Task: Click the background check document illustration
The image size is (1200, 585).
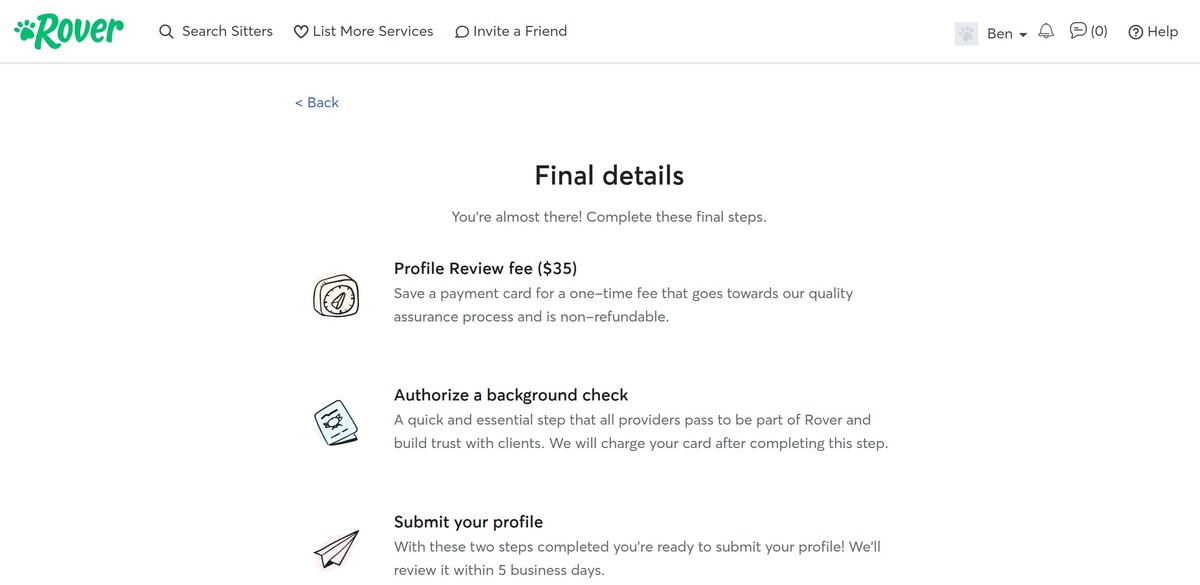Action: pyautogui.click(x=338, y=422)
